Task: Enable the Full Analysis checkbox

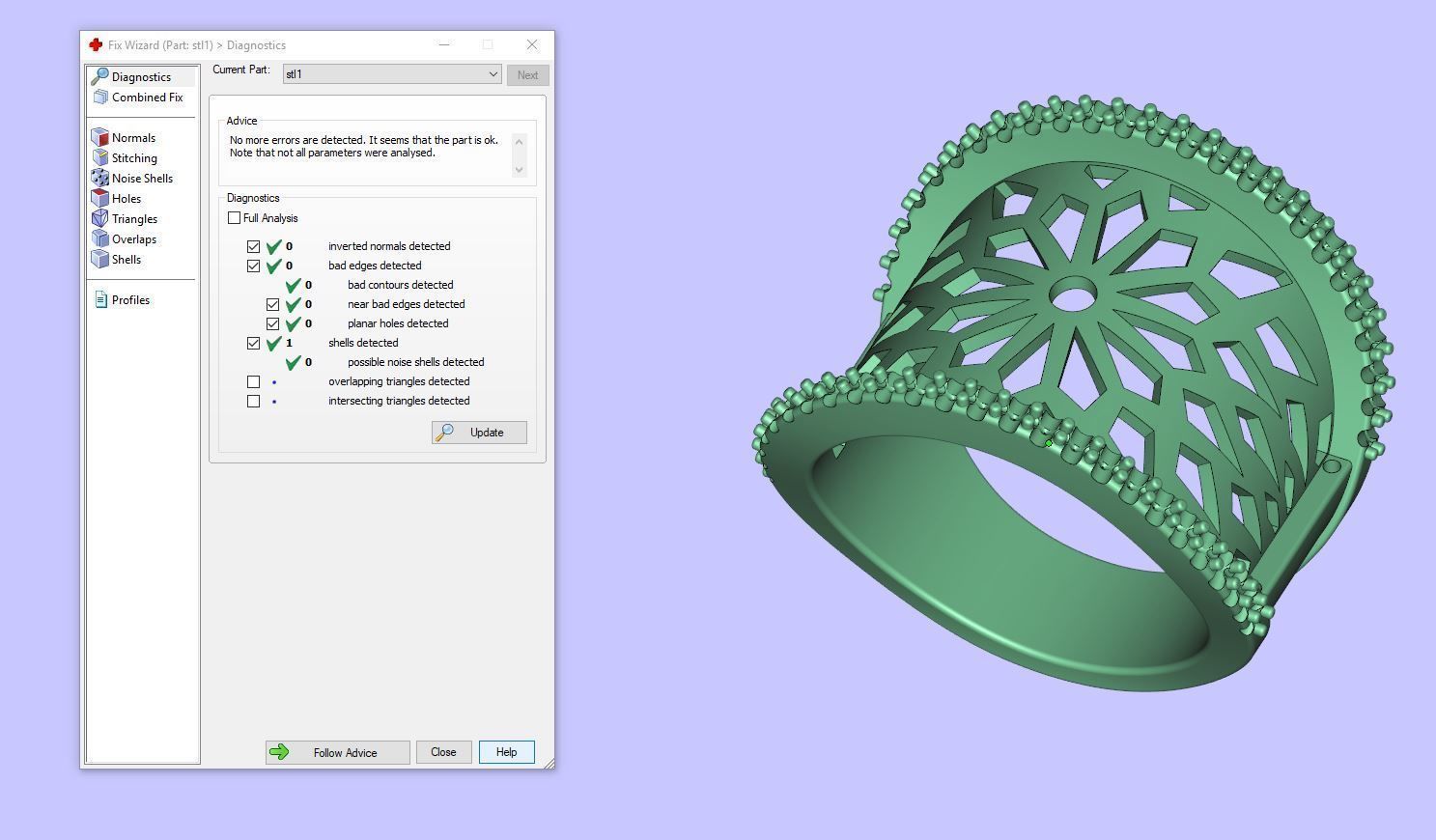Action: coord(234,218)
